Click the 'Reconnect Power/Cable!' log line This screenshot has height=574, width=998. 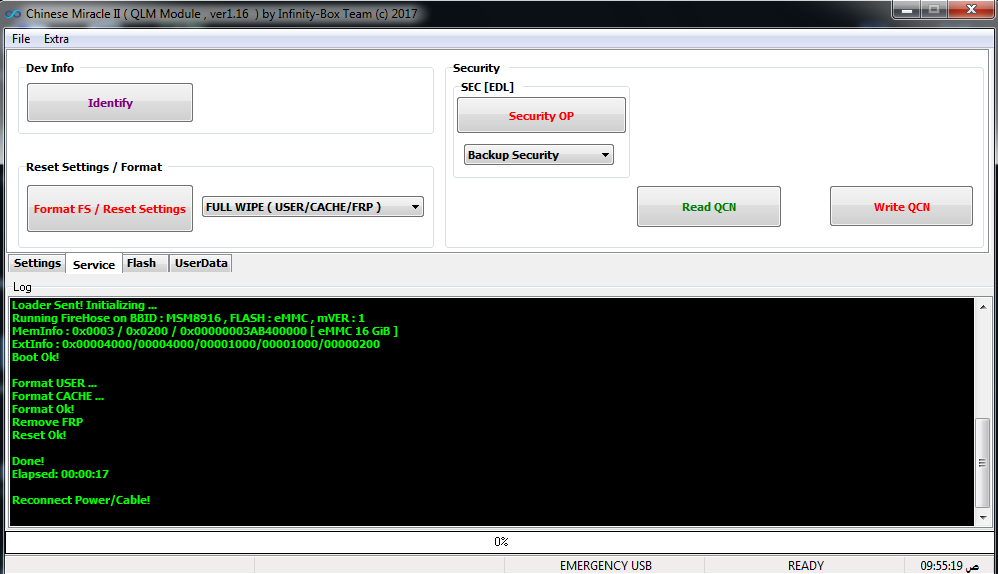(81, 500)
